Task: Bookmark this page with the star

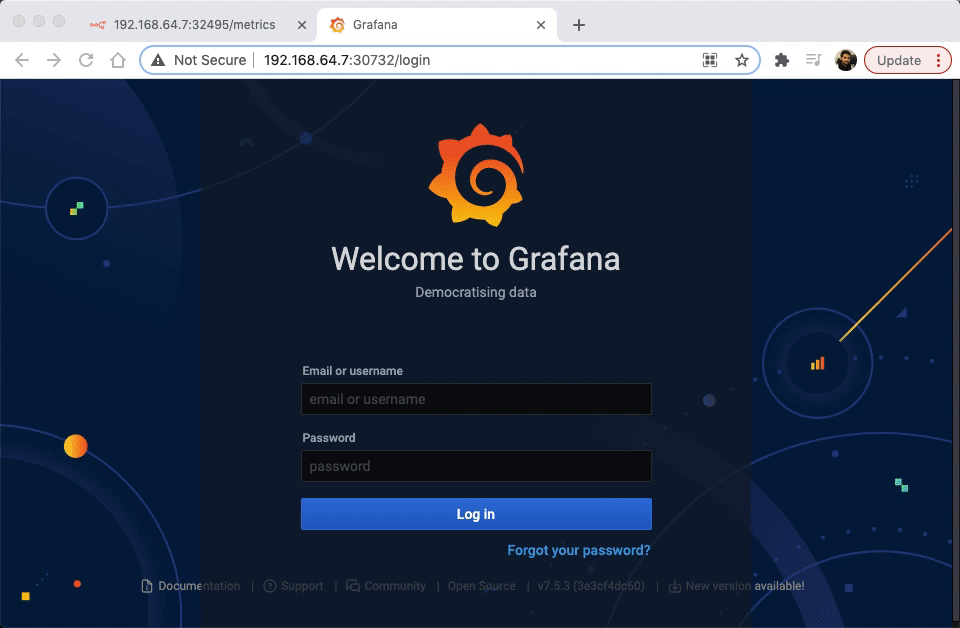Action: click(742, 60)
